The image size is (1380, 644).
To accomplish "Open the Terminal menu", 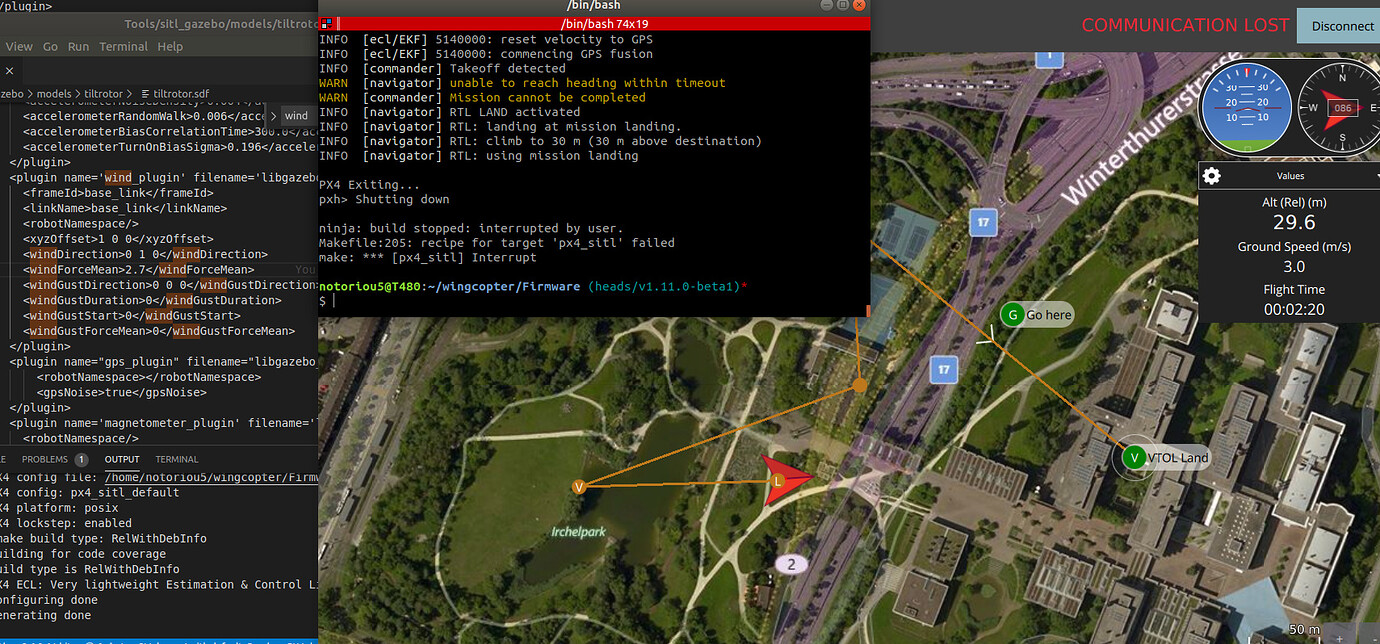I will 123,46.
